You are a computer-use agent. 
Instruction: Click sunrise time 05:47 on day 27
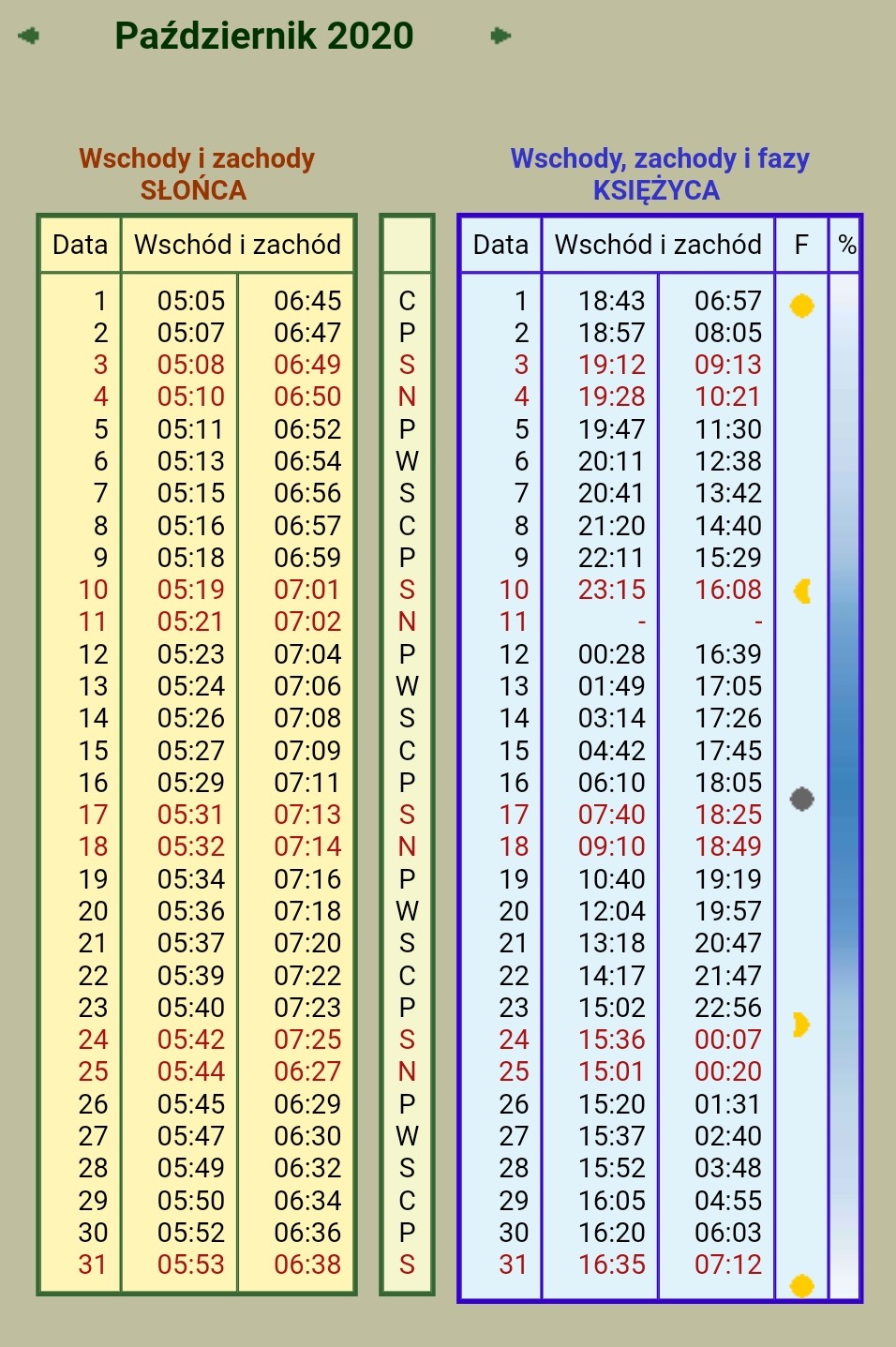(191, 1136)
